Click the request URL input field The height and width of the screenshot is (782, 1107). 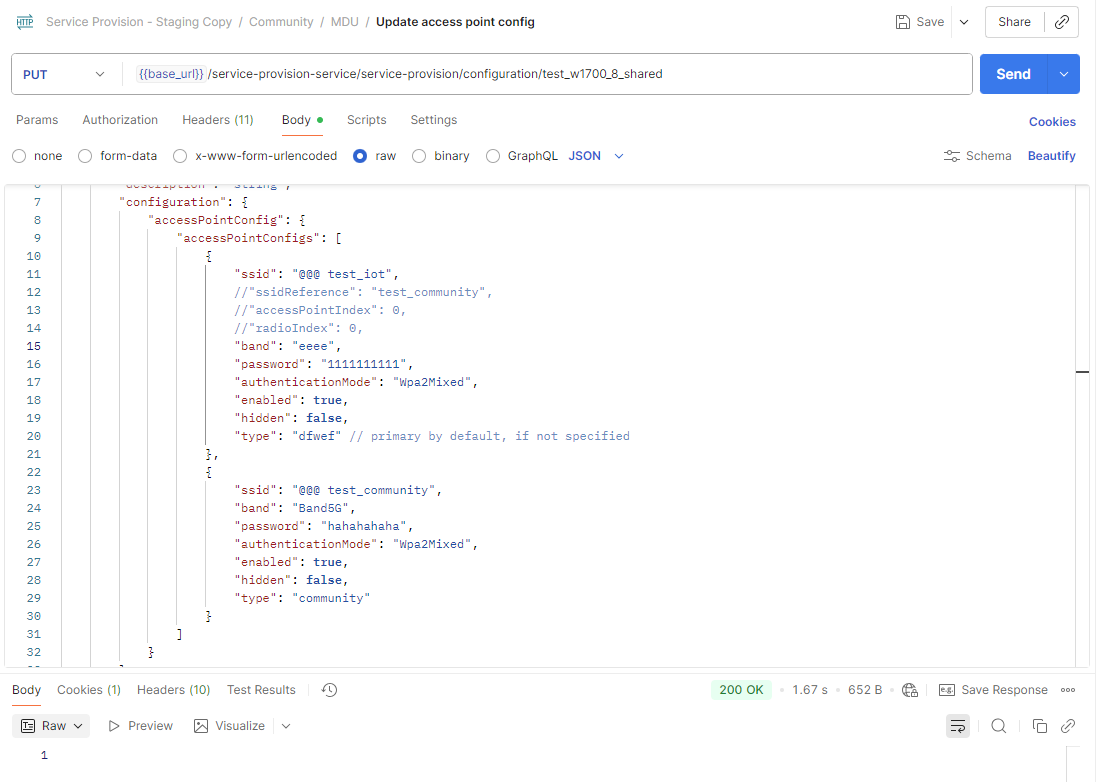[550, 74]
